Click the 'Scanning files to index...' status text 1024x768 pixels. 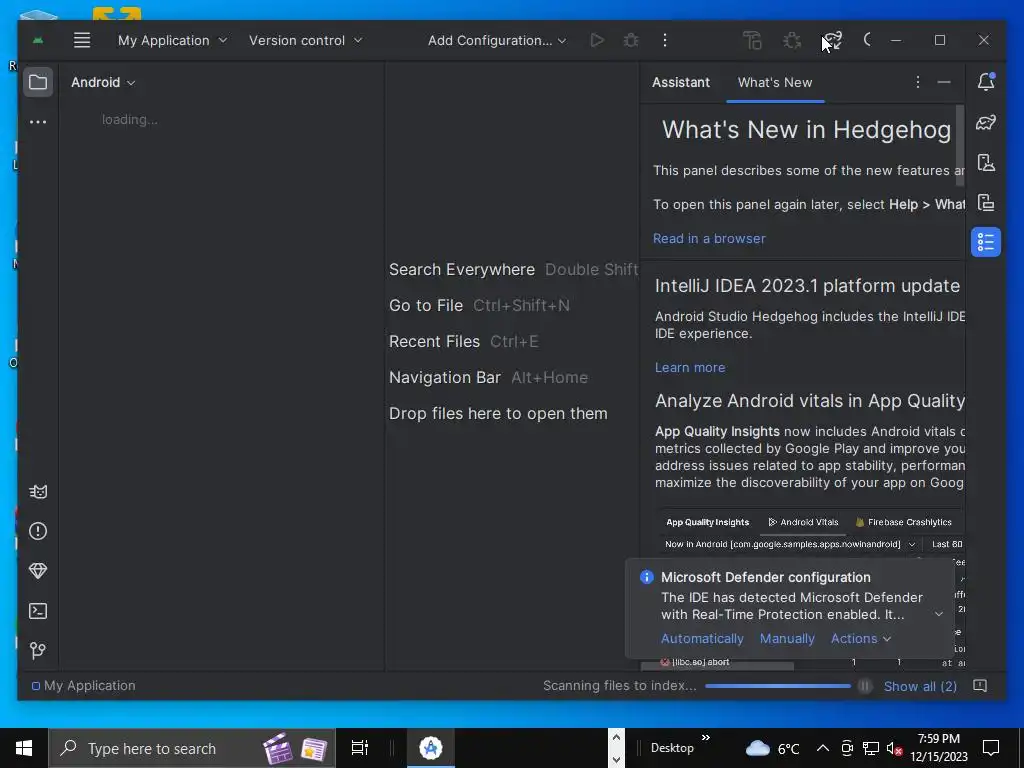click(619, 686)
